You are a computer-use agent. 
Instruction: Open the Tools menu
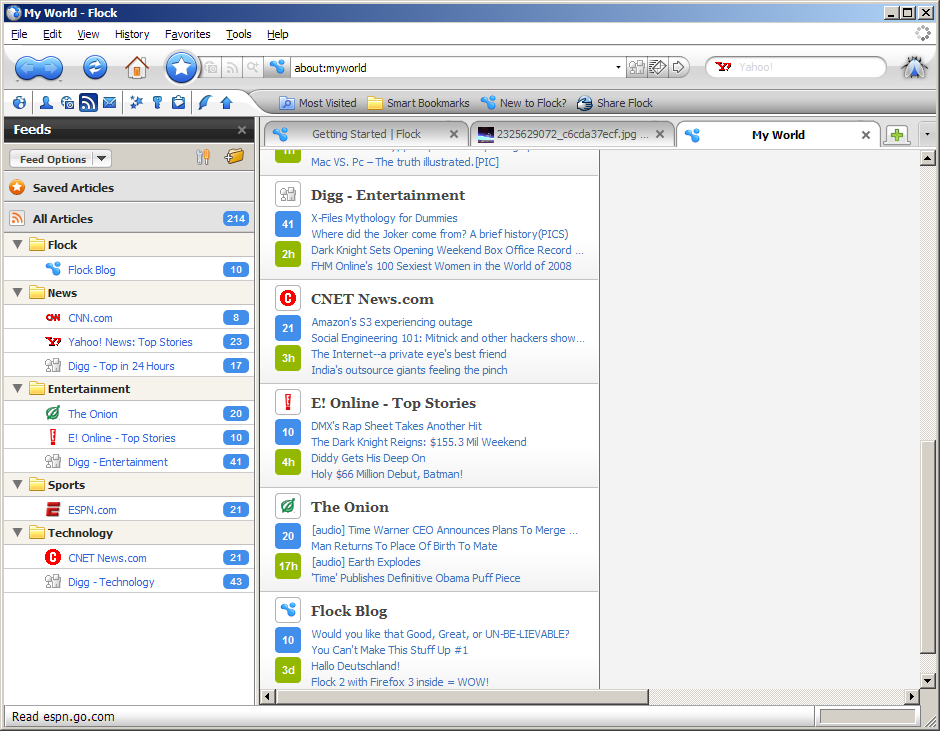tap(239, 34)
